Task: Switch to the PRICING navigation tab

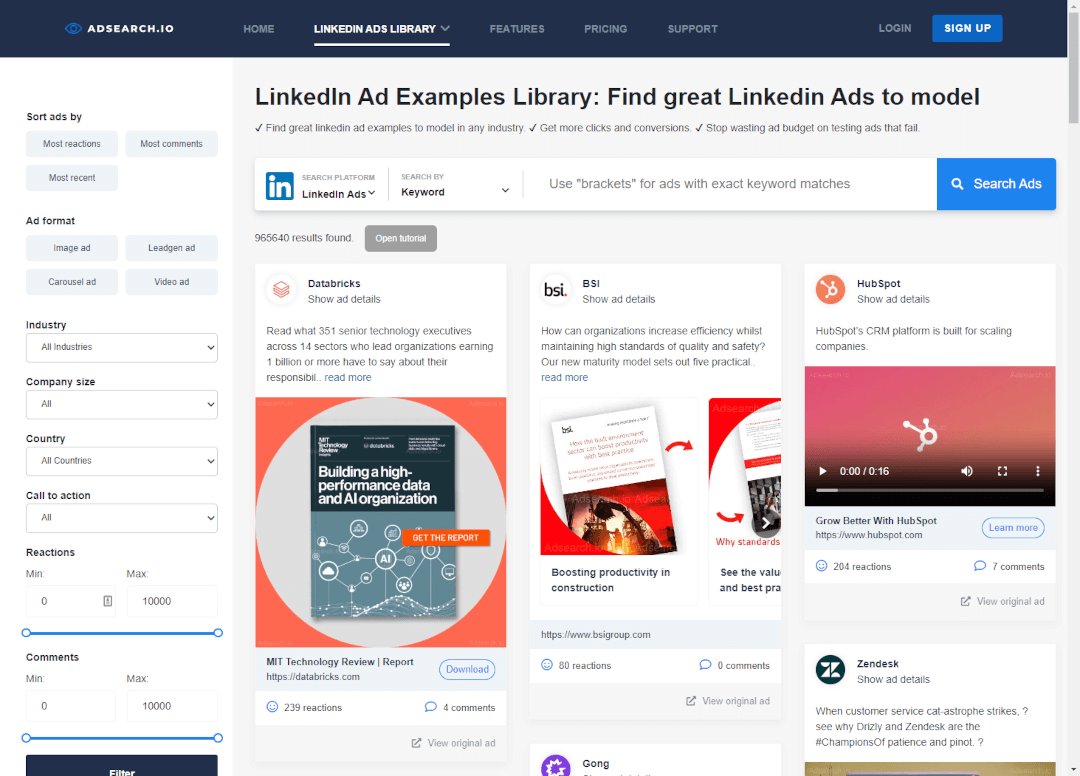Action: tap(605, 28)
